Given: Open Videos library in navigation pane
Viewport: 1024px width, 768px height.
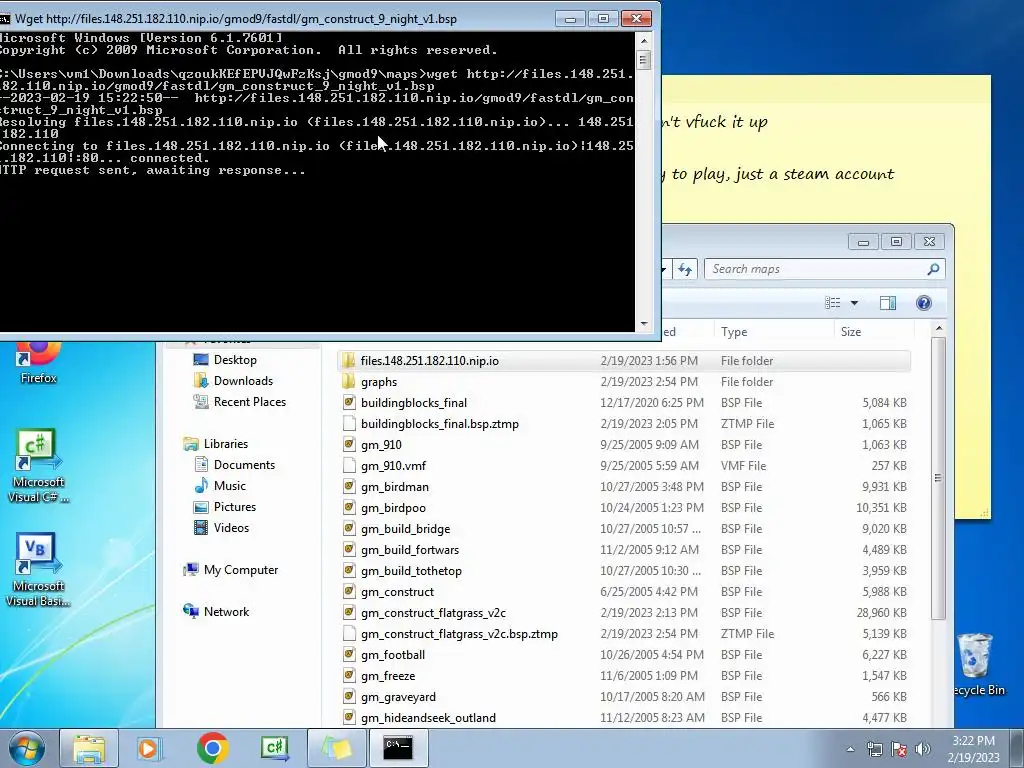Looking at the screenshot, I should (x=221, y=528).
